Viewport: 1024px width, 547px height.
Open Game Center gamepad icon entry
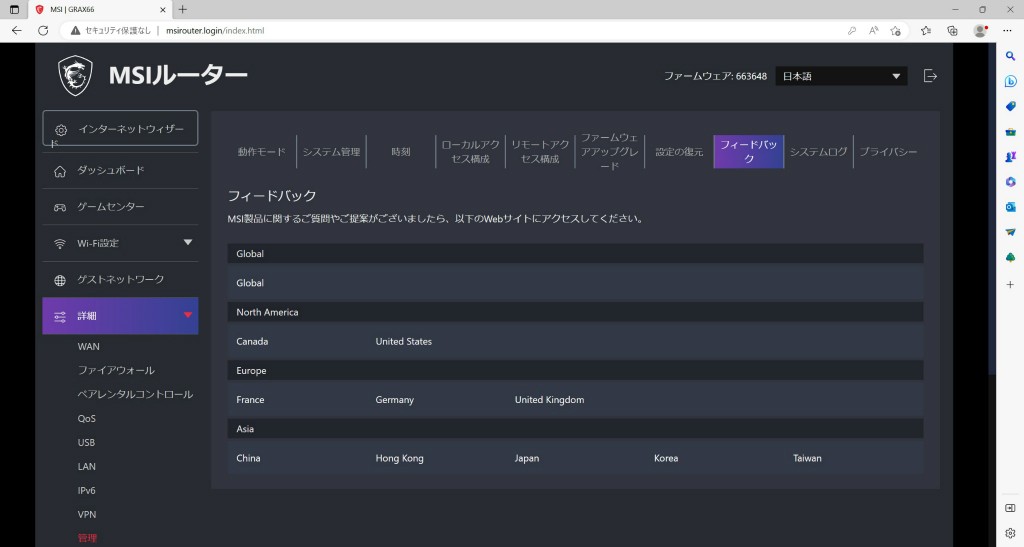tap(60, 207)
